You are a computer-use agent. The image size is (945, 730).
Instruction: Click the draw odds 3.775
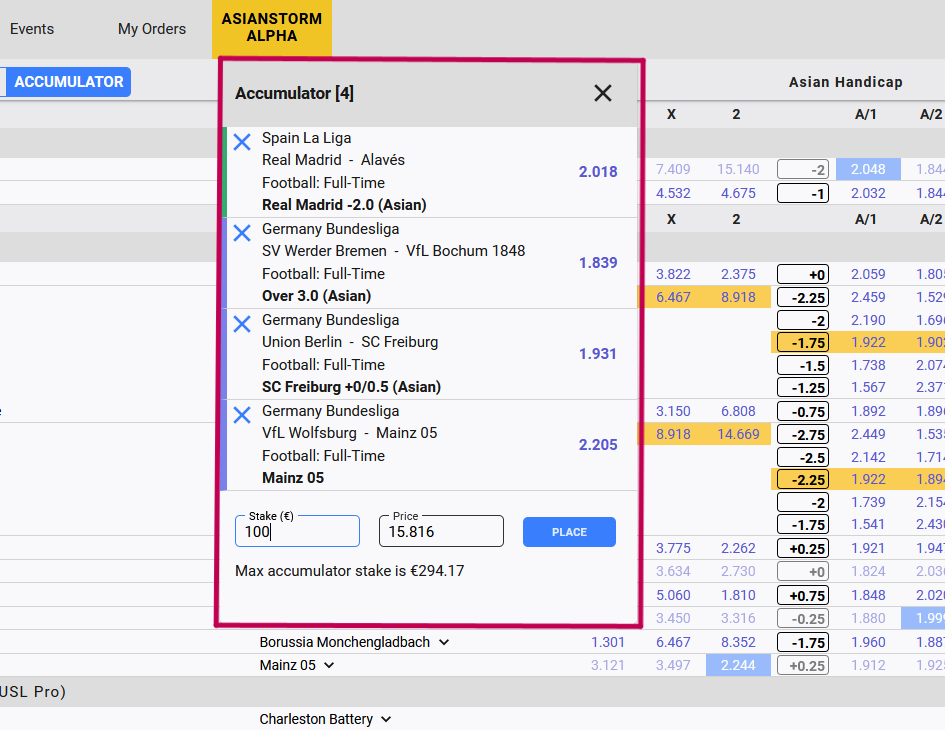pos(673,549)
